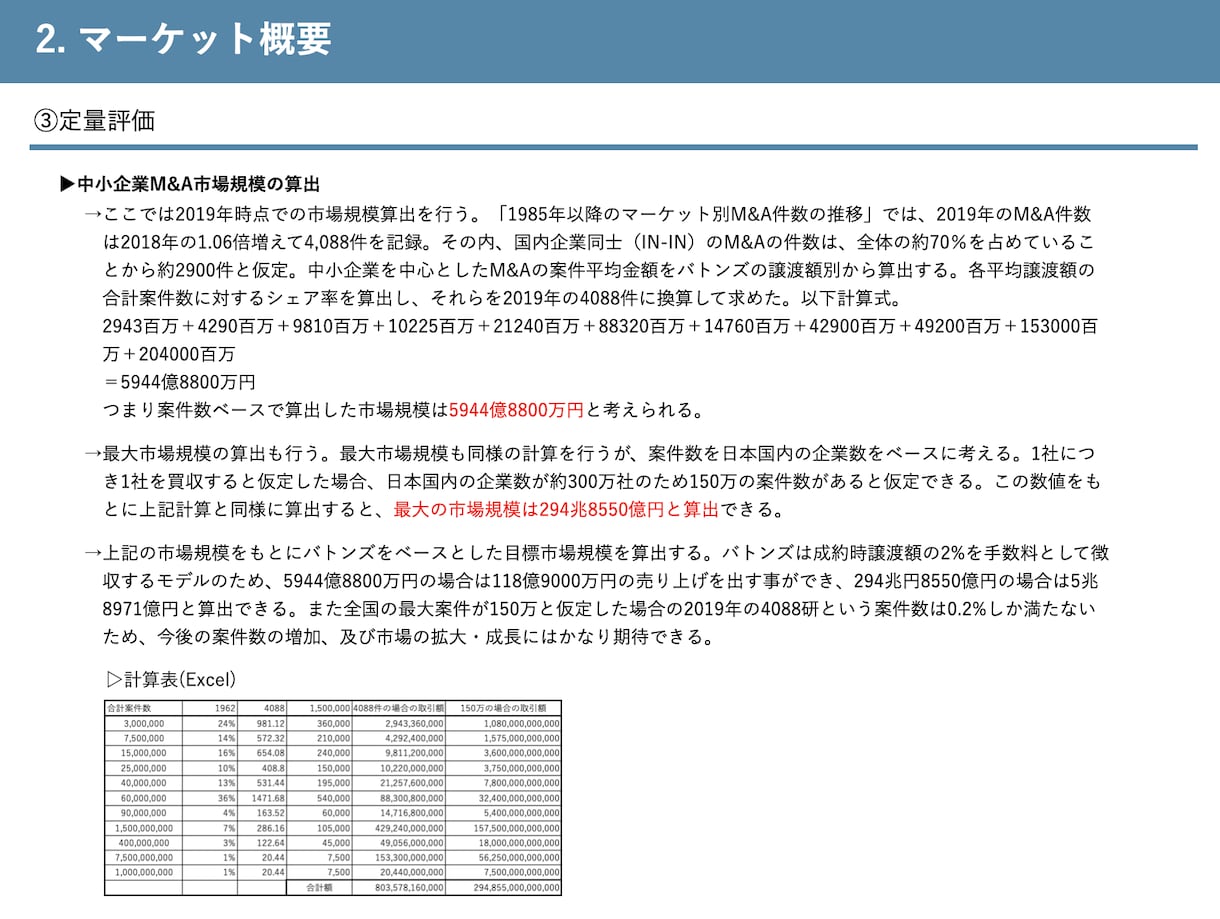Image resolution: width=1220 pixels, height=919 pixels.
Task: Click the table cell "15,000,000"
Action: [144, 752]
